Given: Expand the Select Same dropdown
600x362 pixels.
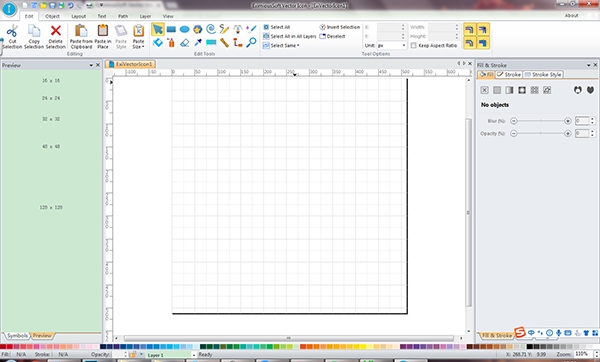Looking at the screenshot, I should (x=281, y=46).
